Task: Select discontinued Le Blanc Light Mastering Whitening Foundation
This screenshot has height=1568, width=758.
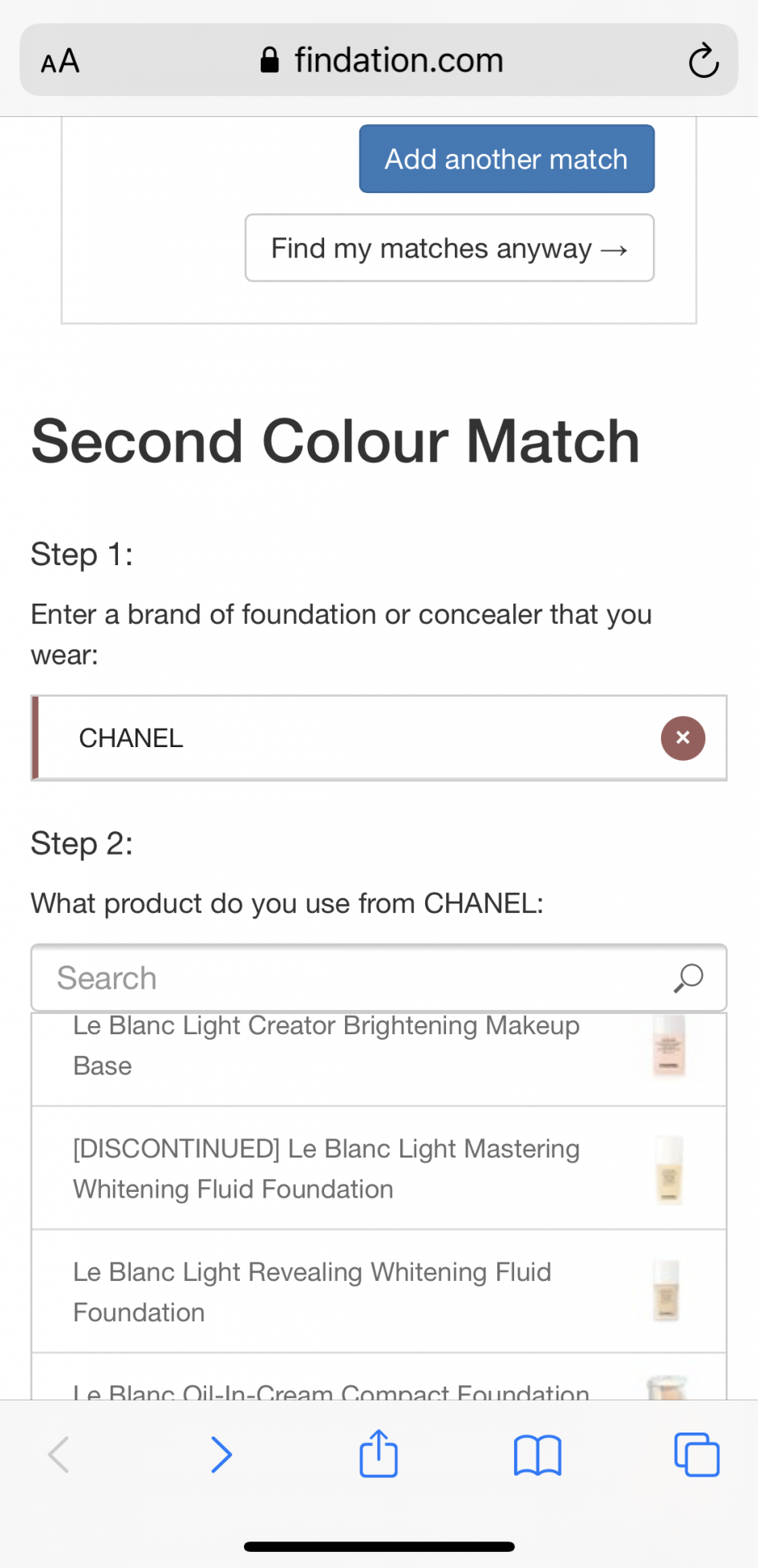Action: click(326, 1169)
